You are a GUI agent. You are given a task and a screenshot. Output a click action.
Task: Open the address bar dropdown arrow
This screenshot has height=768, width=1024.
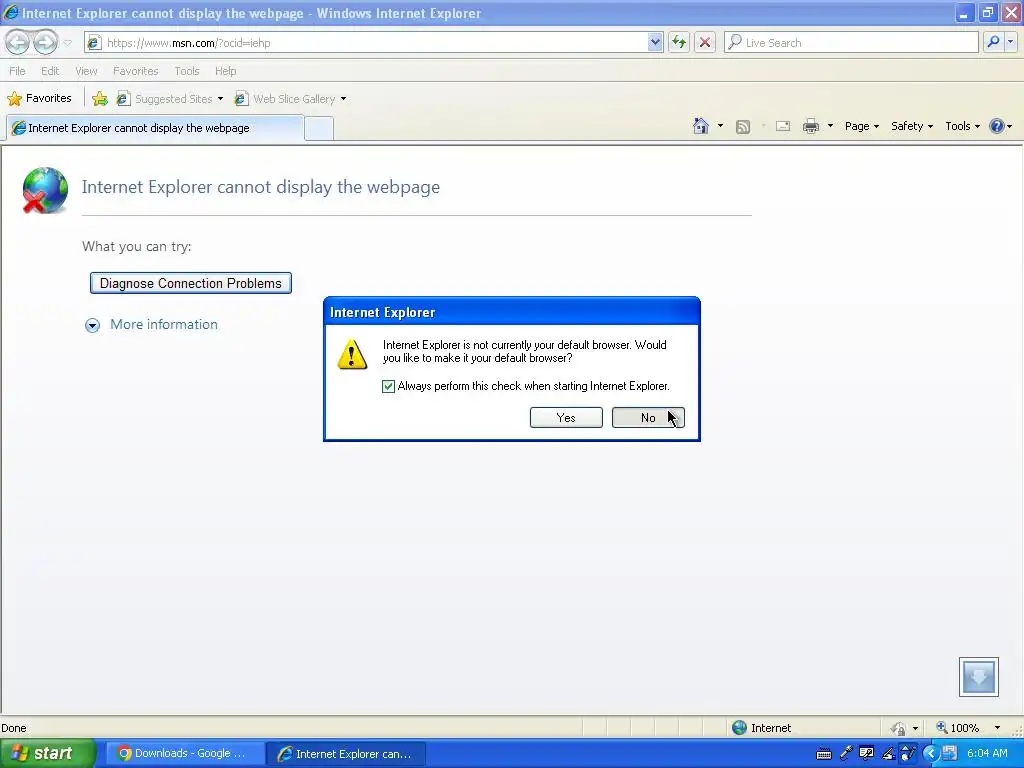pyautogui.click(x=655, y=42)
